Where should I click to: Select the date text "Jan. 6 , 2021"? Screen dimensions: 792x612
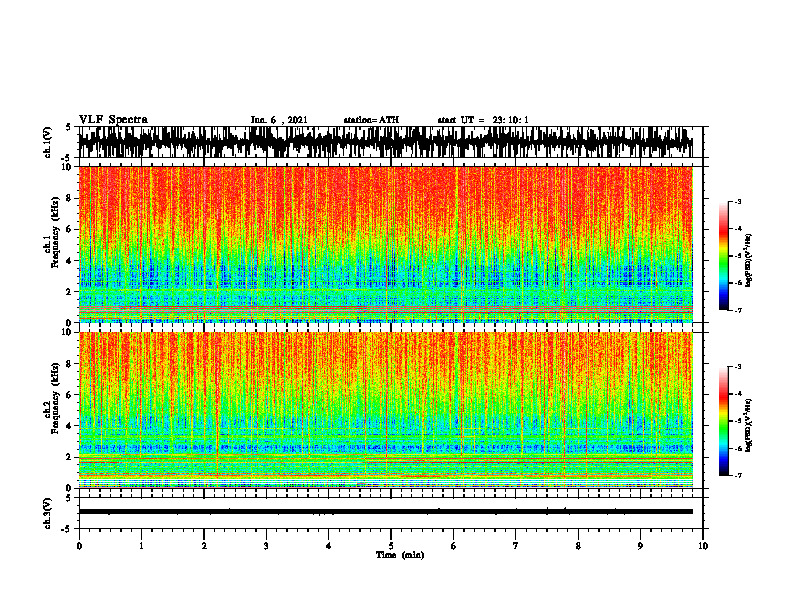pyautogui.click(x=279, y=120)
